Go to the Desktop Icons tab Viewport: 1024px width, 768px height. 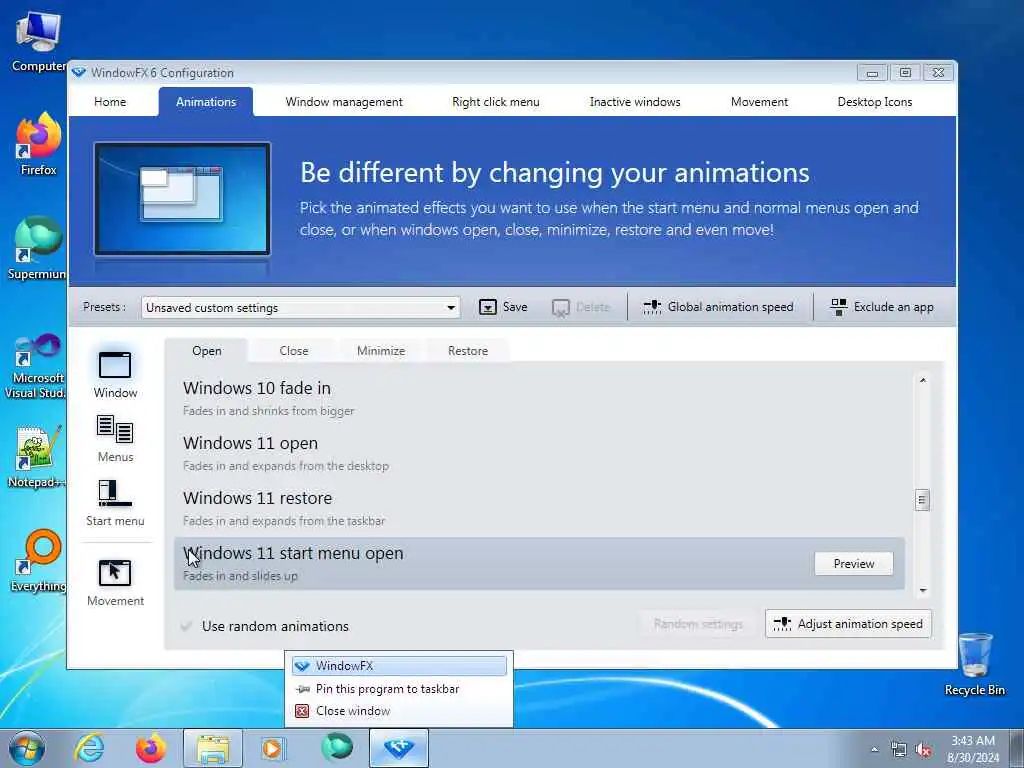pos(874,102)
